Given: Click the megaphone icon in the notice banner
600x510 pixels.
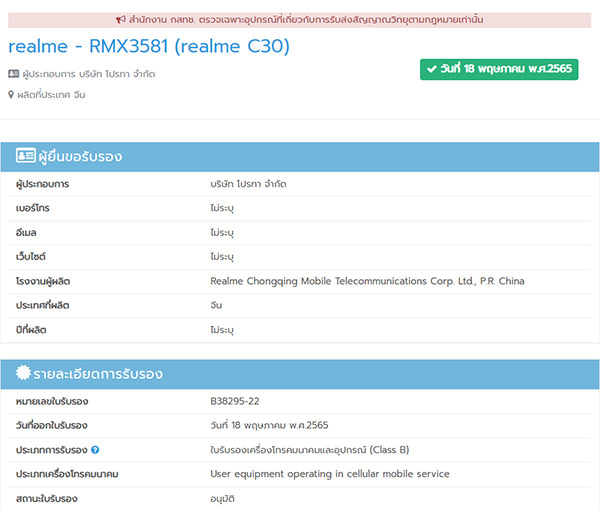Looking at the screenshot, I should click(x=121, y=20).
